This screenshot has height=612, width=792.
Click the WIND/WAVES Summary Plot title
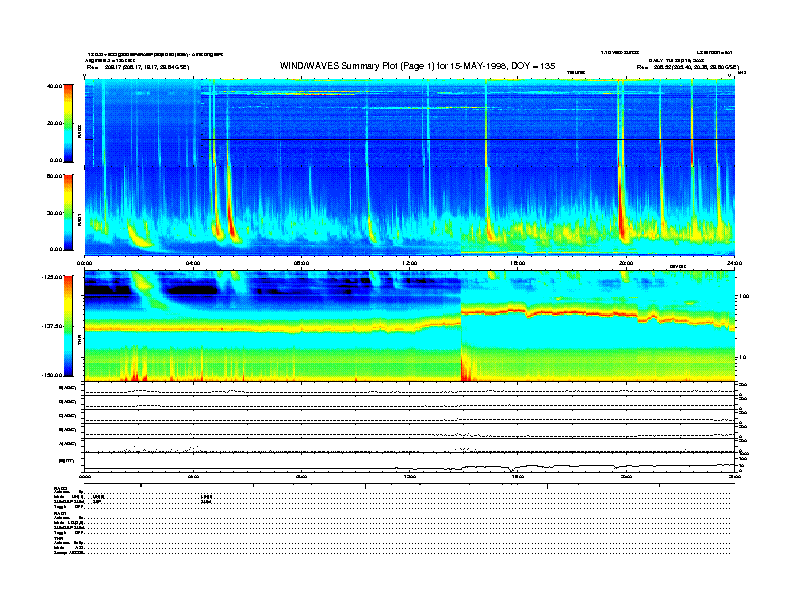point(417,66)
